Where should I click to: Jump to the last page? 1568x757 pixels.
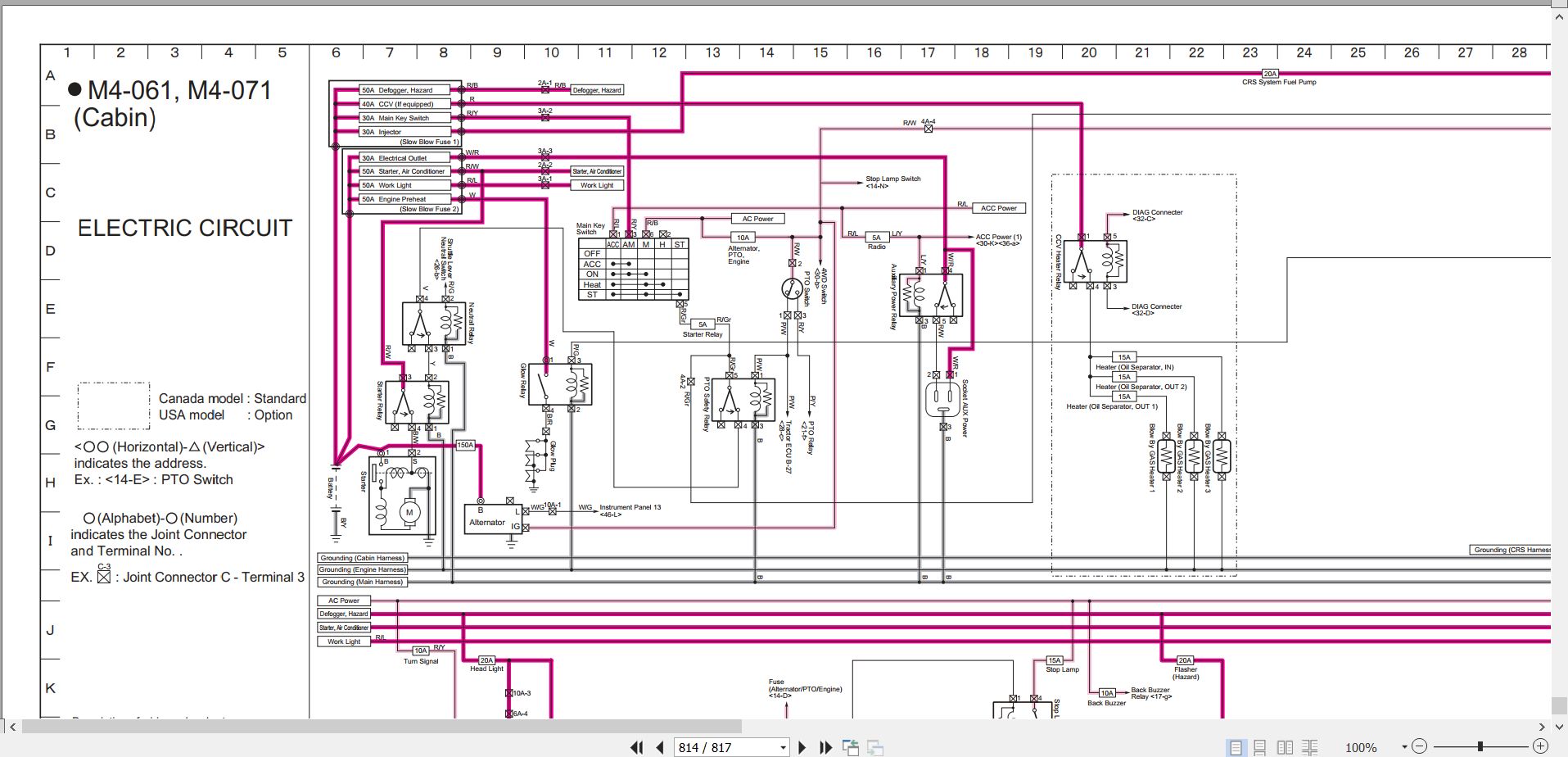point(825,747)
